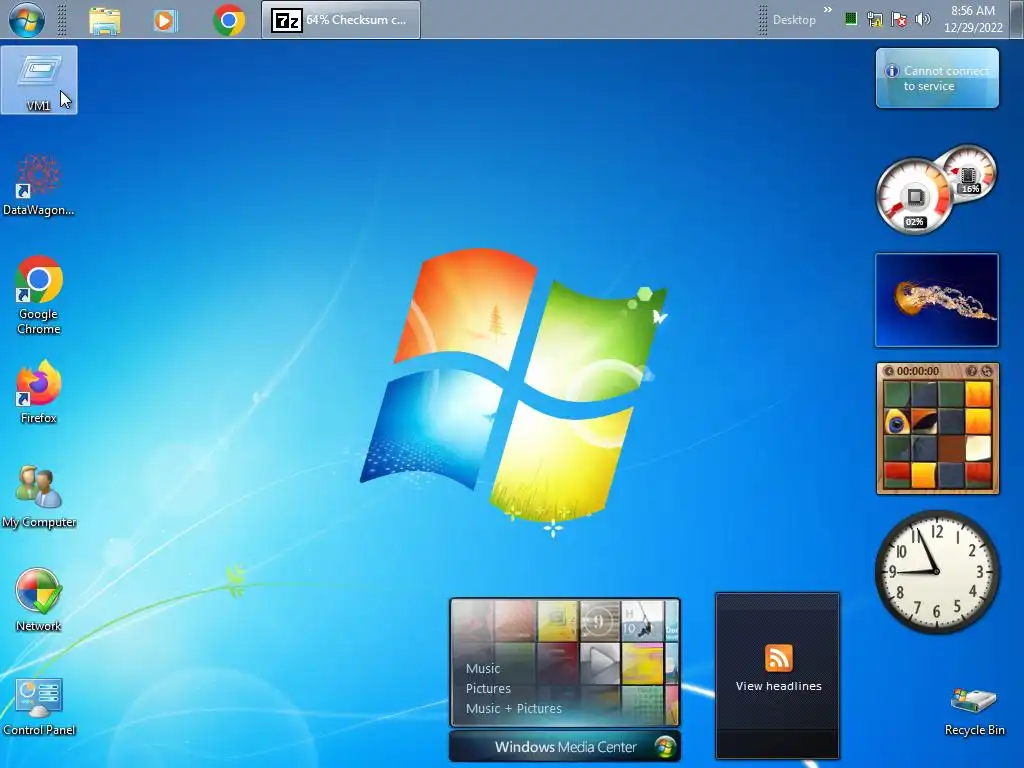Select the My Computer desktop icon

tap(39, 496)
